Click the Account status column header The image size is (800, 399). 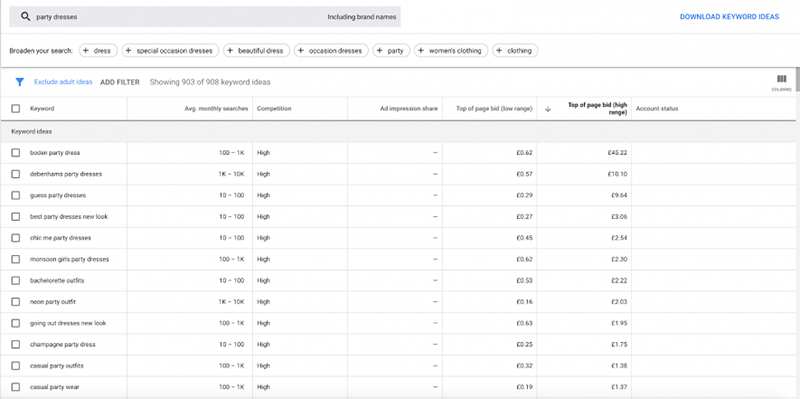(x=657, y=109)
